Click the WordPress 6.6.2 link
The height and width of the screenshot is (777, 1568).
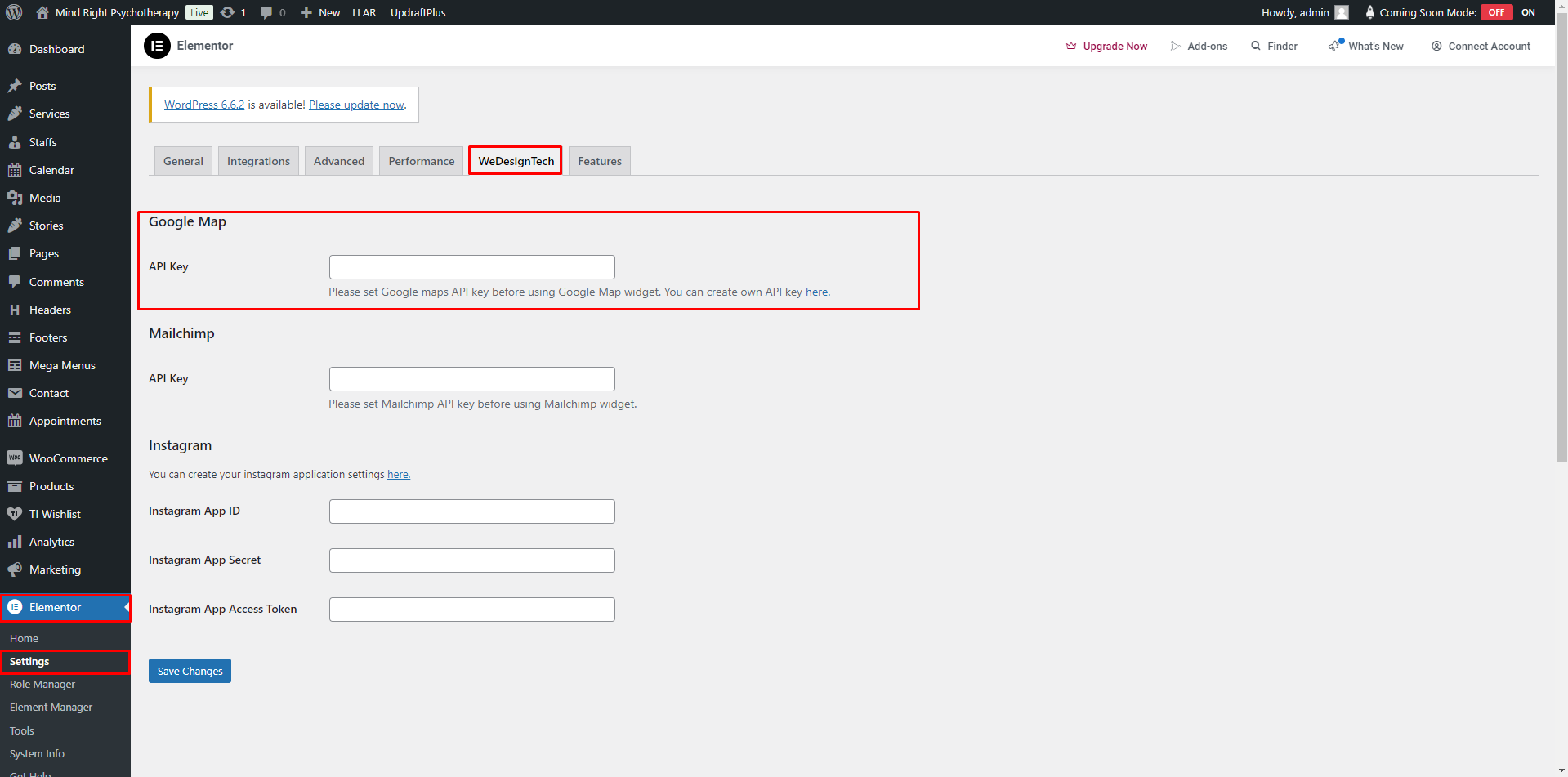tap(204, 105)
